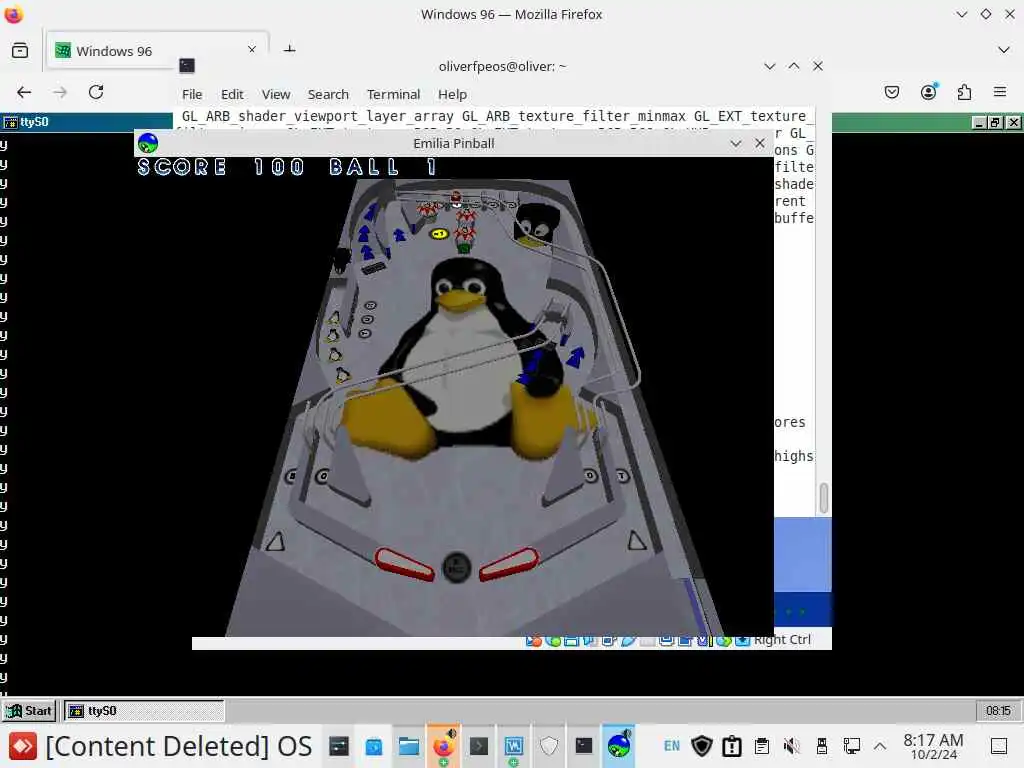Minimize terminal window with down chevron
Viewport: 1024px width, 768px height.
click(770, 66)
